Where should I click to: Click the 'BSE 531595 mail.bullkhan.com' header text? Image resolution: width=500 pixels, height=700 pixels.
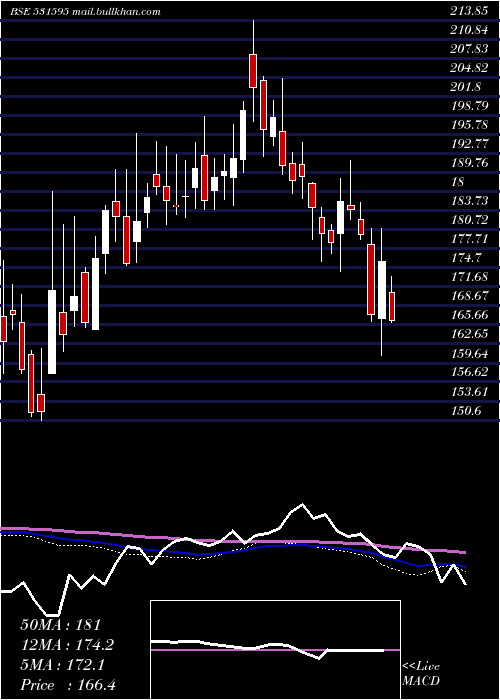85,12
